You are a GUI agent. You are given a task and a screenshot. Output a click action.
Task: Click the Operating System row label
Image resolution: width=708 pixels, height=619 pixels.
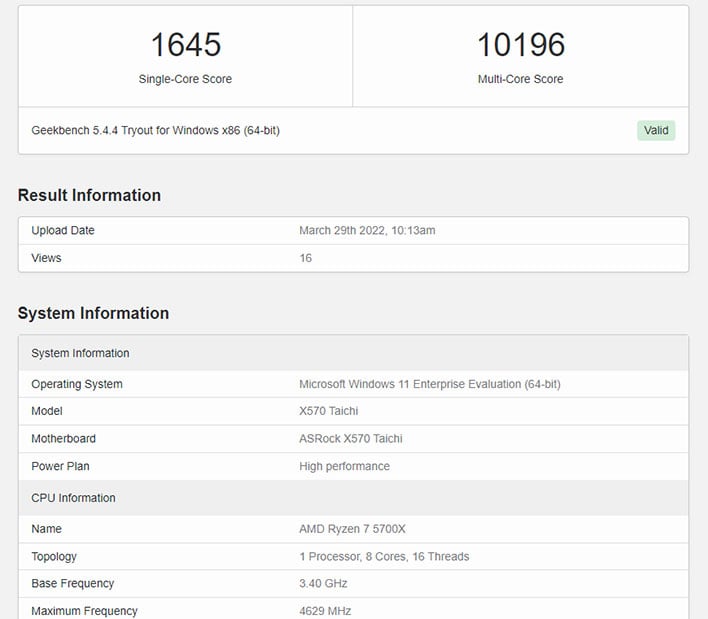coord(77,384)
